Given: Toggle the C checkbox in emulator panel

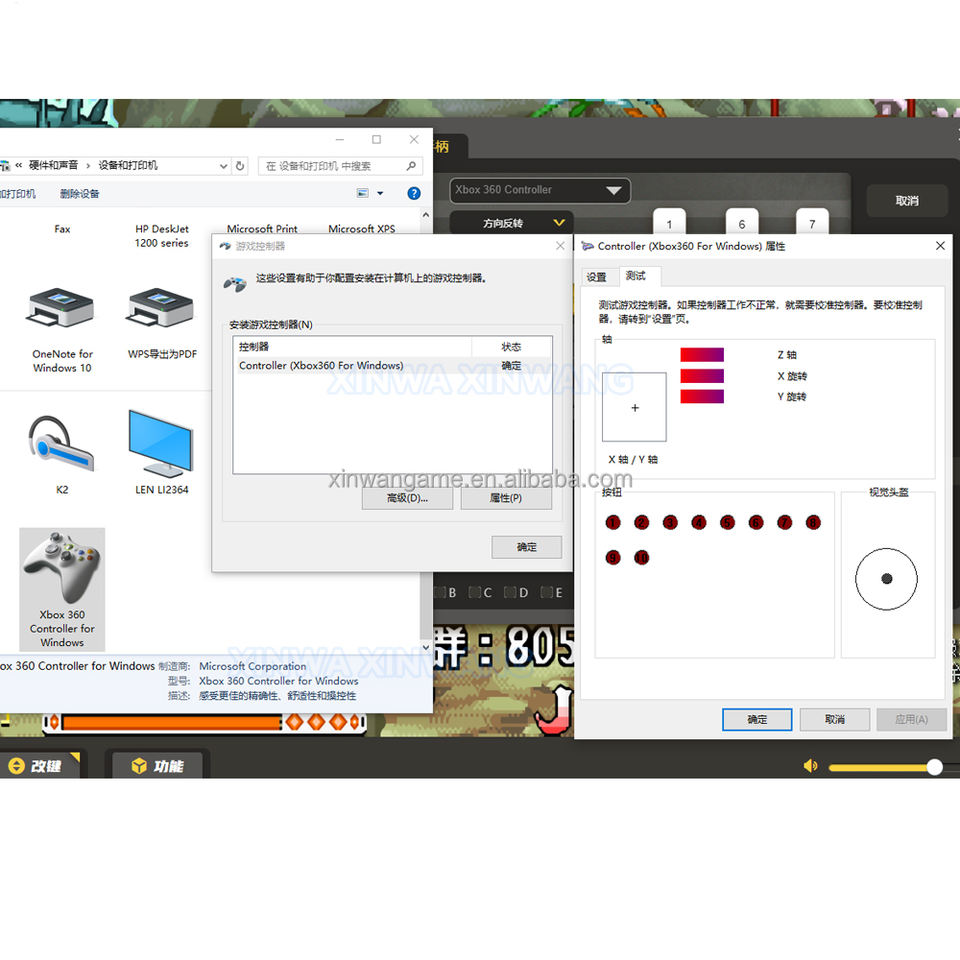Looking at the screenshot, I should coord(474,592).
